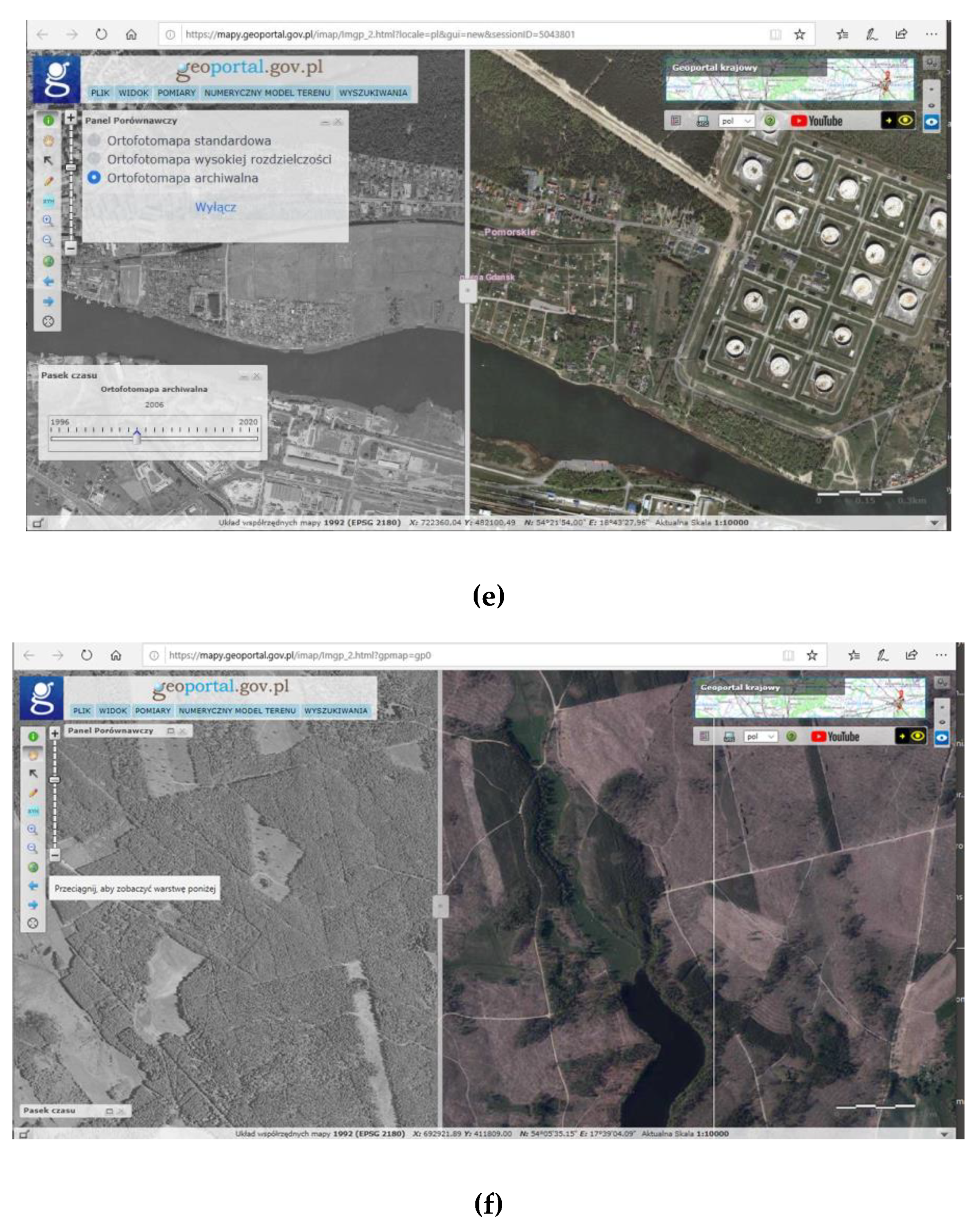Open the YouTube channel link
Image resolution: width=980 pixels, height=1228 pixels.
click(816, 121)
